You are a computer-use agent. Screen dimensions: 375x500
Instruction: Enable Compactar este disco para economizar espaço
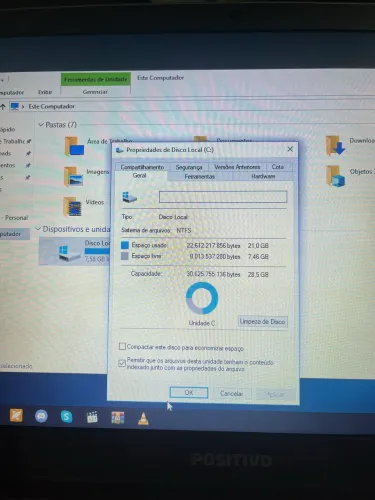122,346
